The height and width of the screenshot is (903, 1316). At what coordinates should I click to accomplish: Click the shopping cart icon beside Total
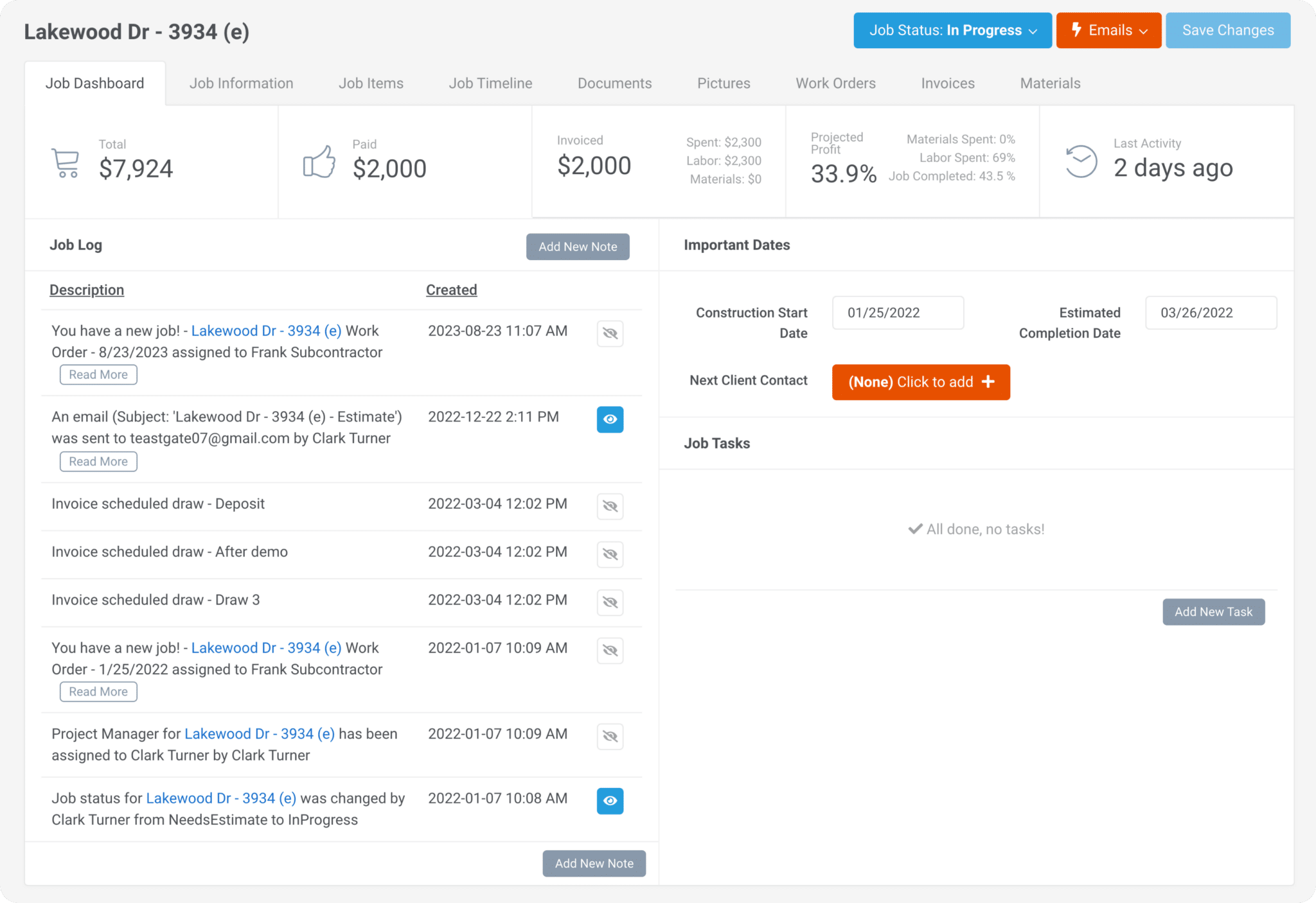pos(65,163)
